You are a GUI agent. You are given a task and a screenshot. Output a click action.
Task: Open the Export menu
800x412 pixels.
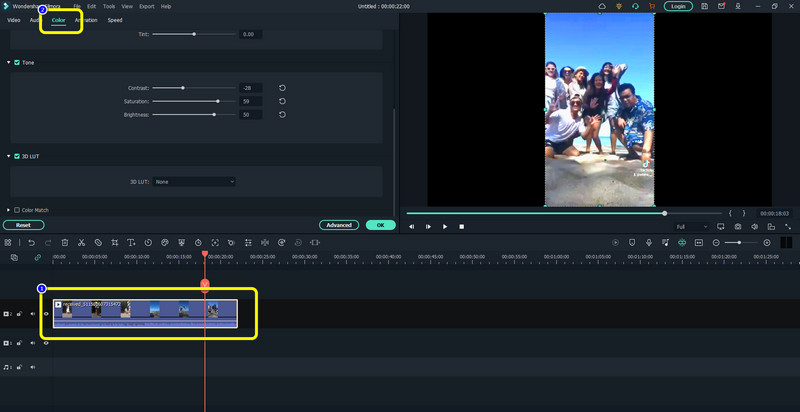pyautogui.click(x=146, y=6)
